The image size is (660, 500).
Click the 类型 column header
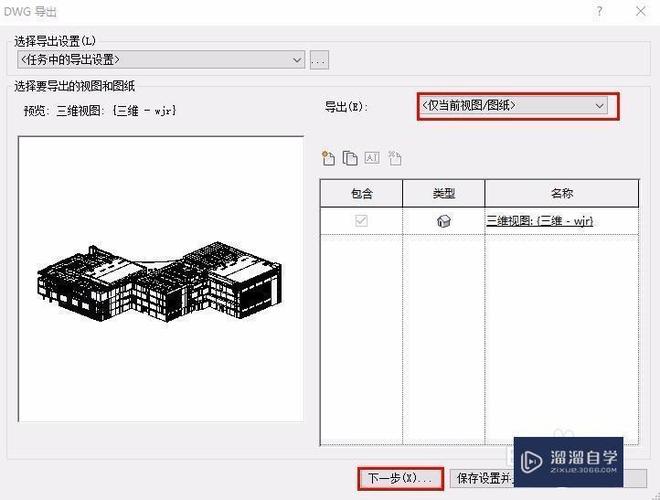point(444,194)
